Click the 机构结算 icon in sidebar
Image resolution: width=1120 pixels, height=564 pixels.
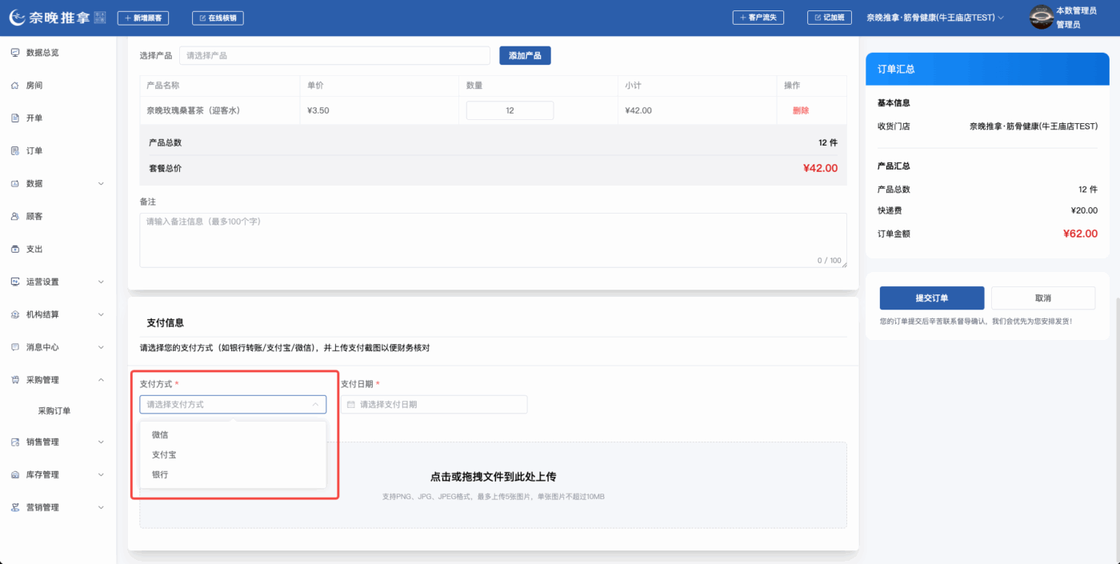click(15, 315)
